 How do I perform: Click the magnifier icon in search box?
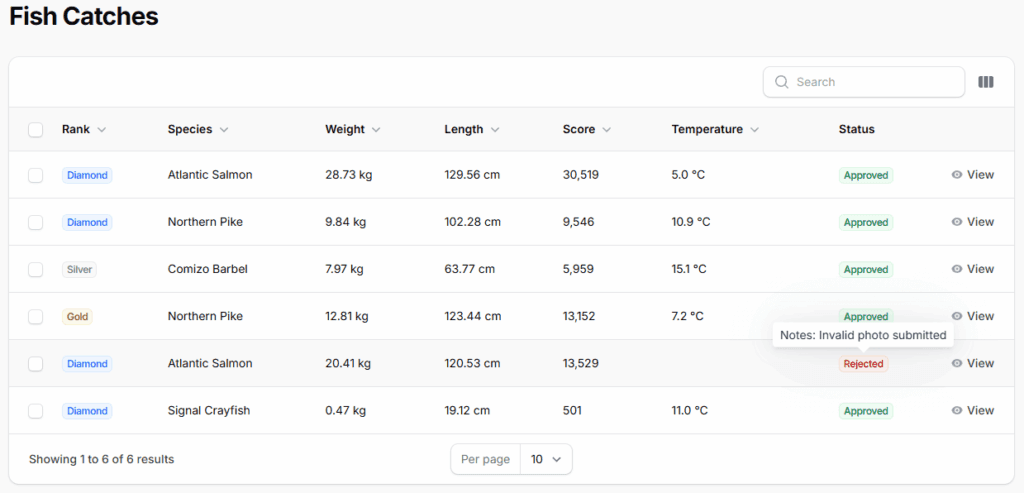781,82
